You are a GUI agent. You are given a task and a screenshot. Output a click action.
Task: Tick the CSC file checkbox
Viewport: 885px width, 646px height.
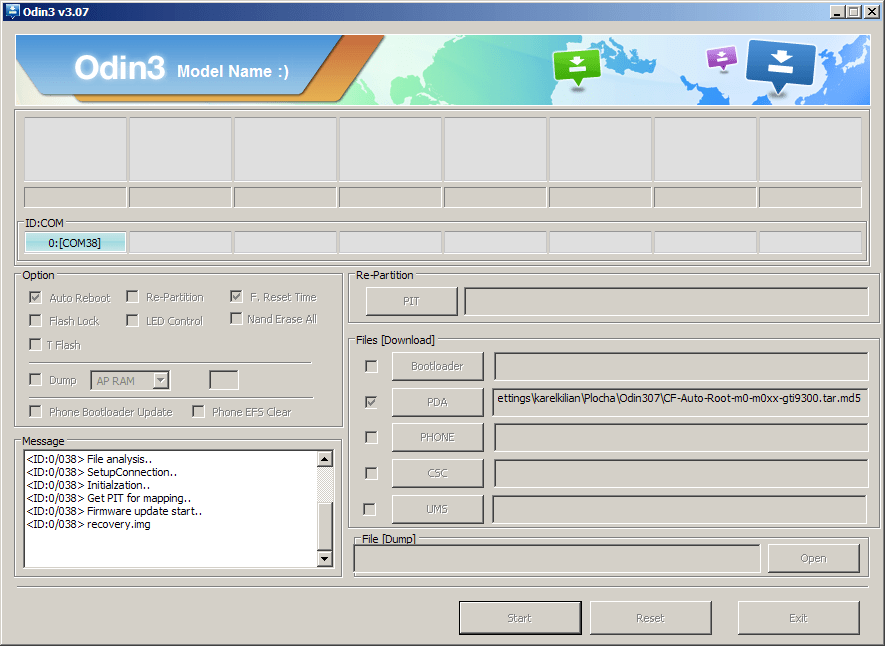(x=371, y=473)
